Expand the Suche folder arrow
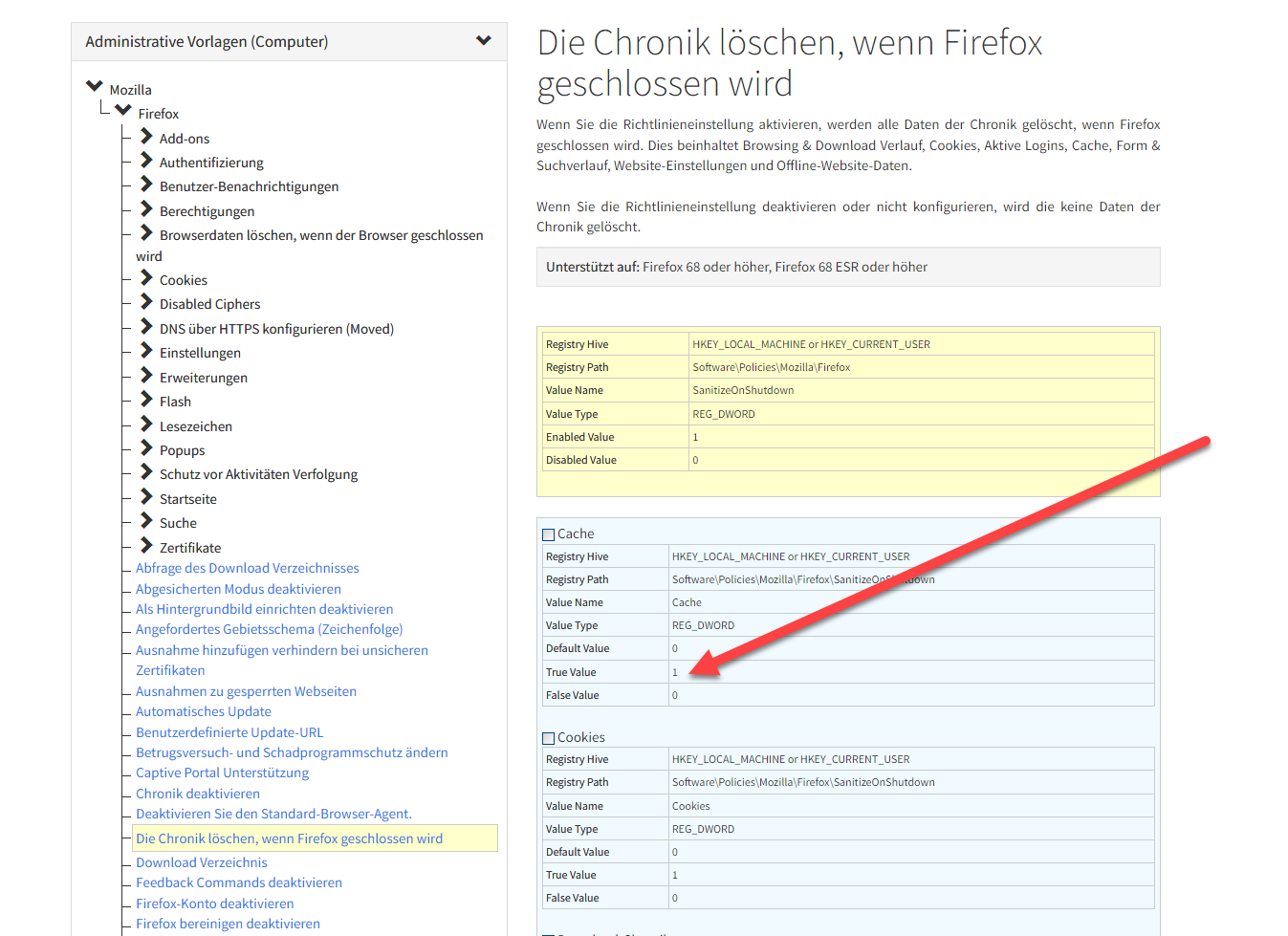Screen dimensions: 1288x936 [x=146, y=521]
